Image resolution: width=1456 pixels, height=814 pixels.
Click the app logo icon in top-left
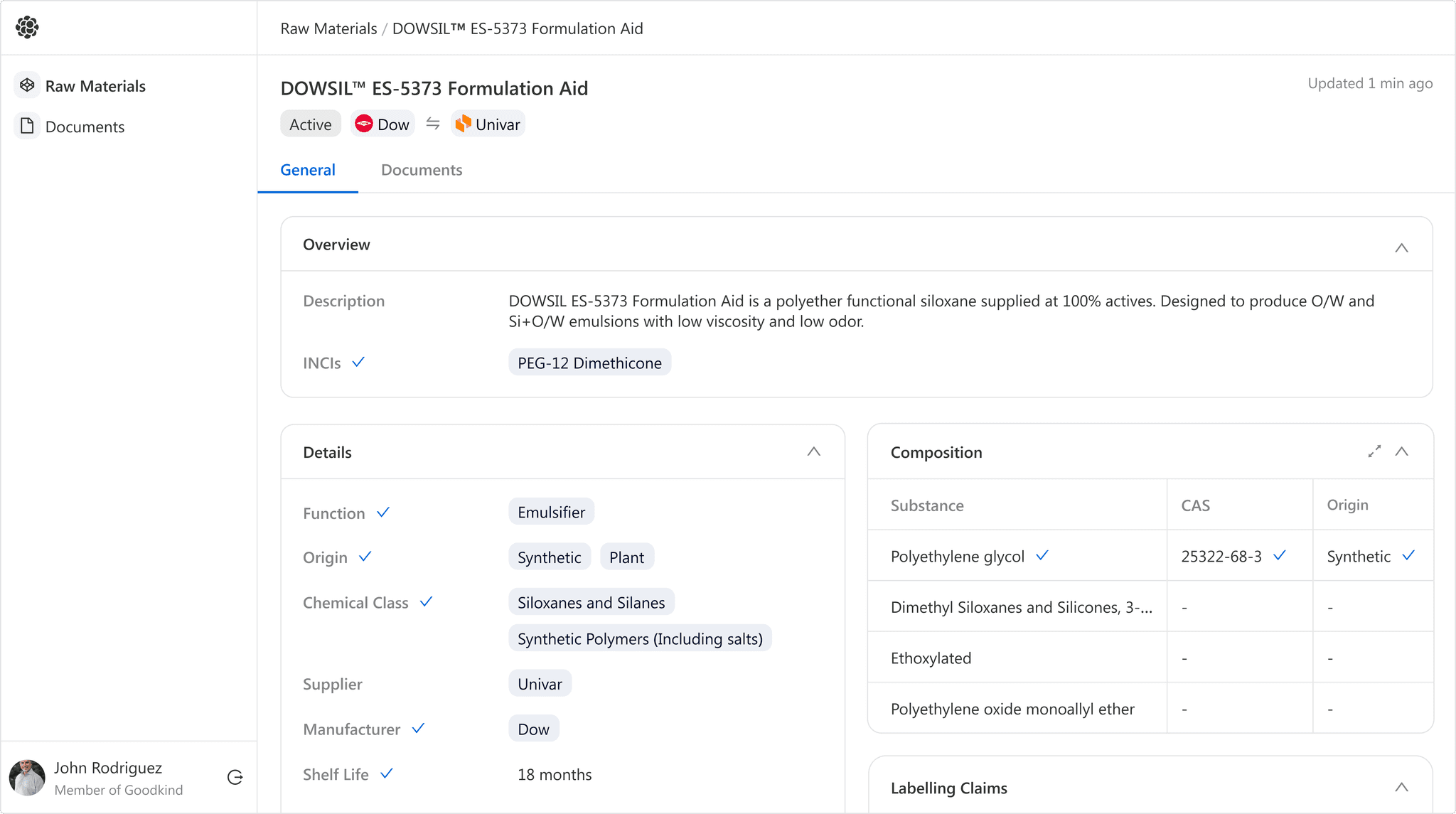click(27, 28)
